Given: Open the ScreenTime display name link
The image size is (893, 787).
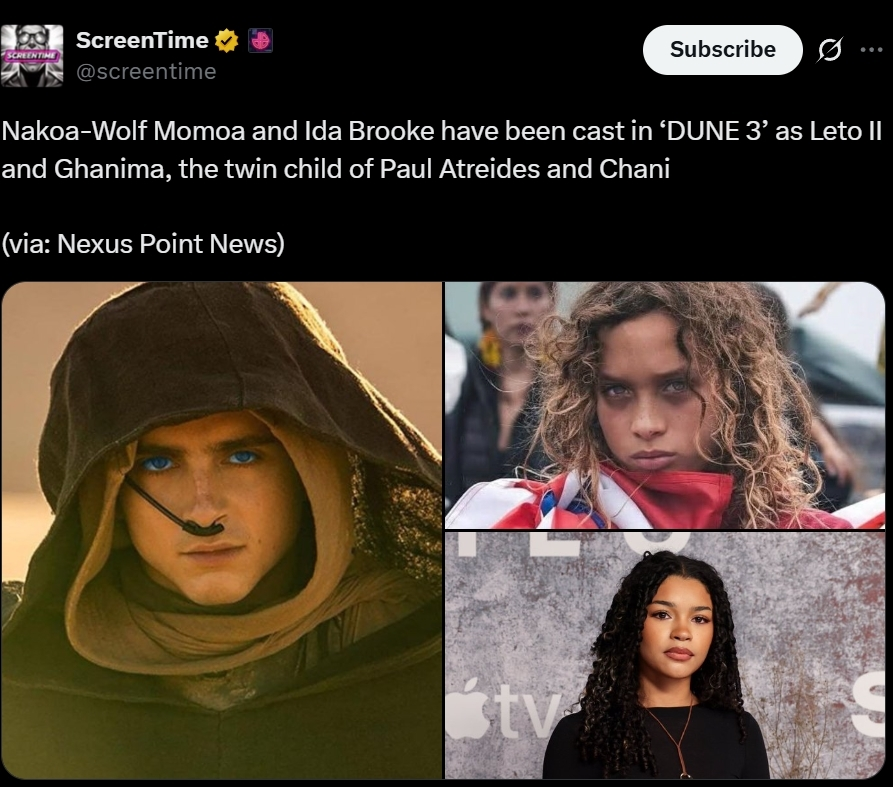Looking at the screenshot, I should (142, 40).
